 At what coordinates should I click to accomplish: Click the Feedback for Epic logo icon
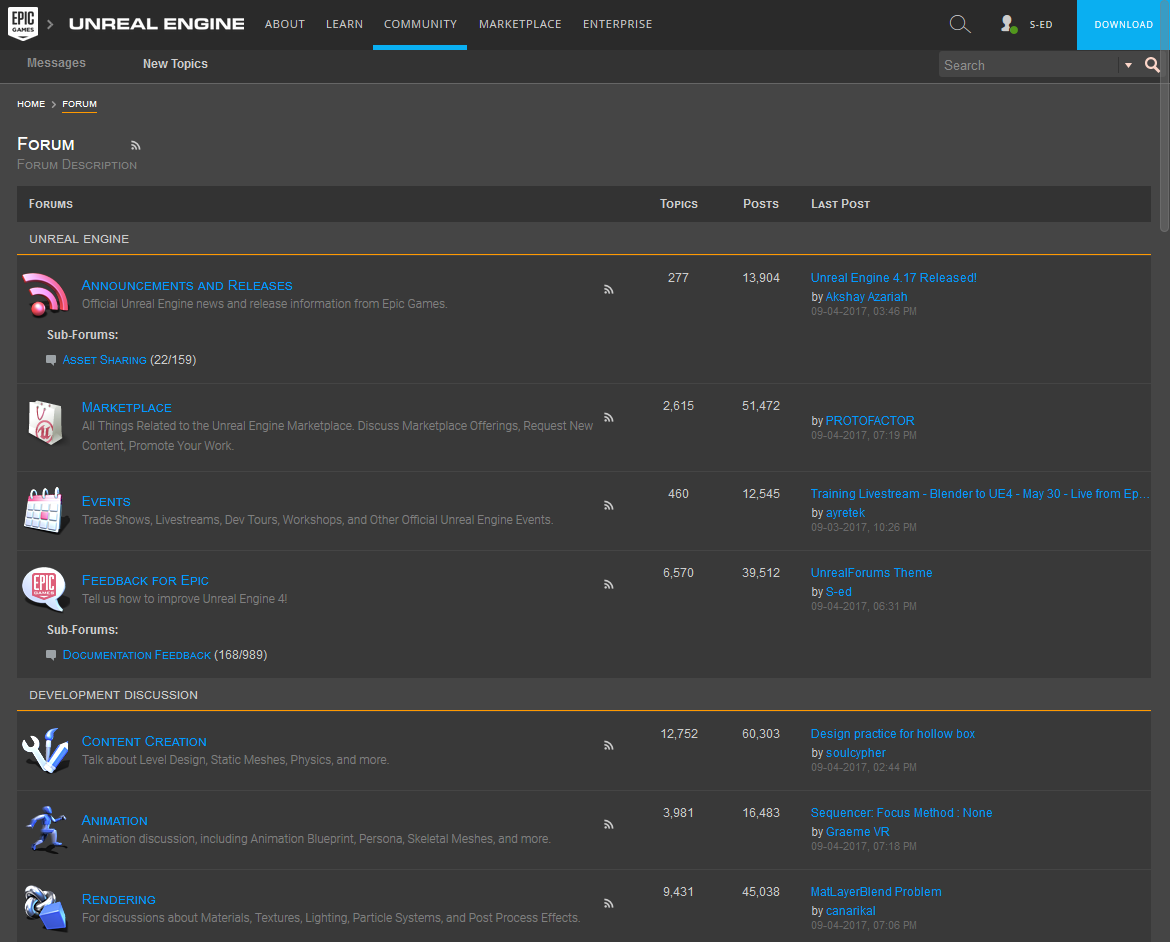pyautogui.click(x=44, y=589)
